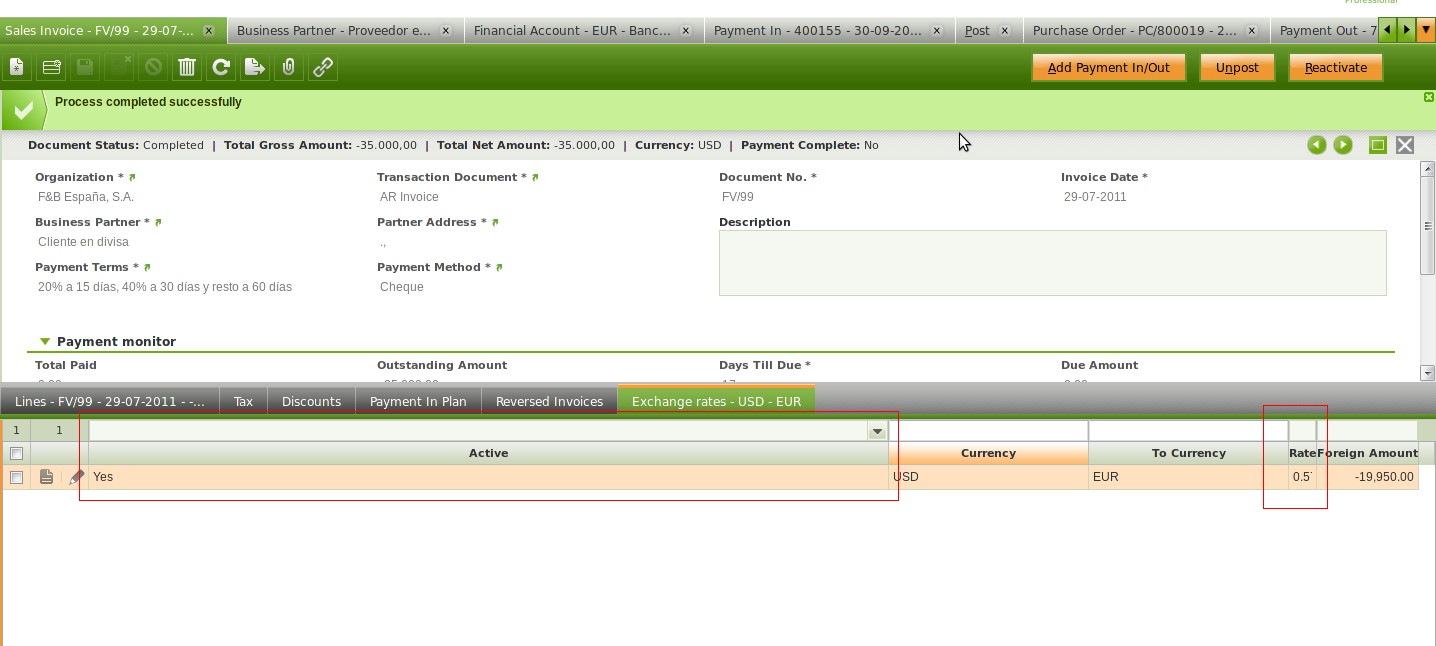Open the Reversed Invoices subtab
The width and height of the screenshot is (1436, 646).
549,401
